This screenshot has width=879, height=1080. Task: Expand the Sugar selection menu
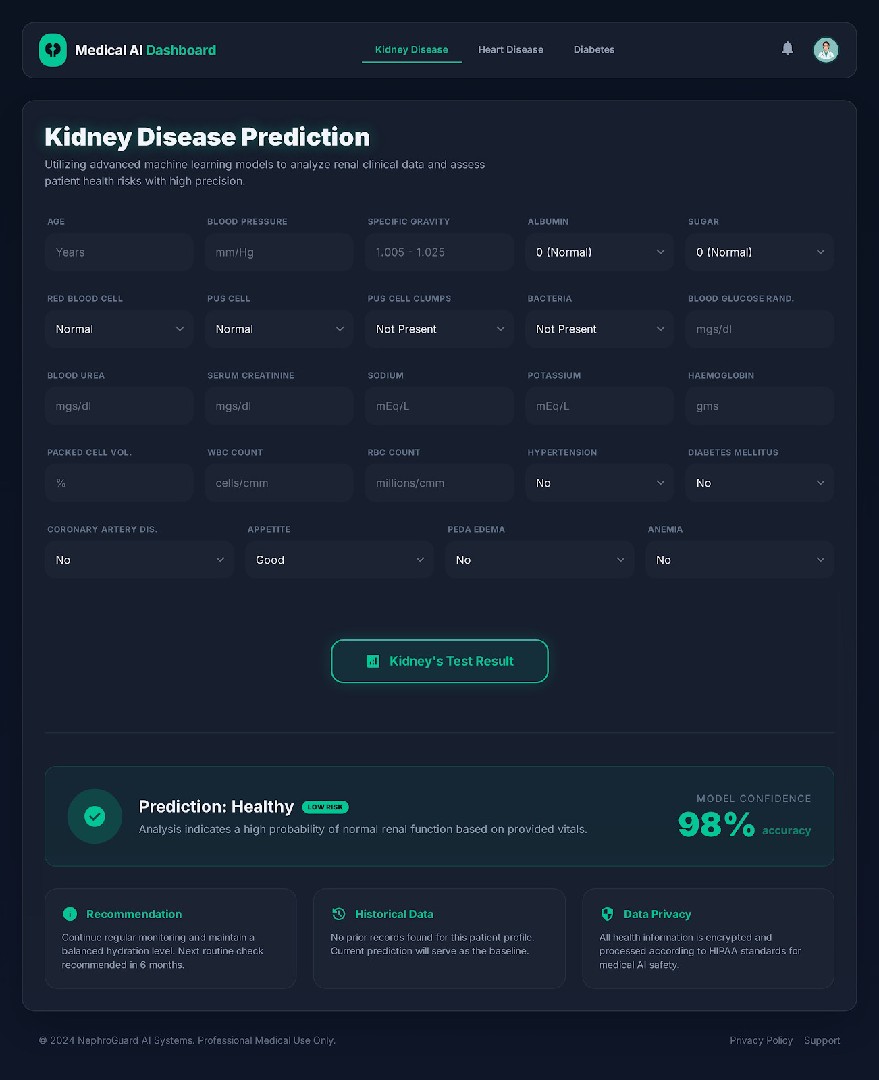click(759, 252)
